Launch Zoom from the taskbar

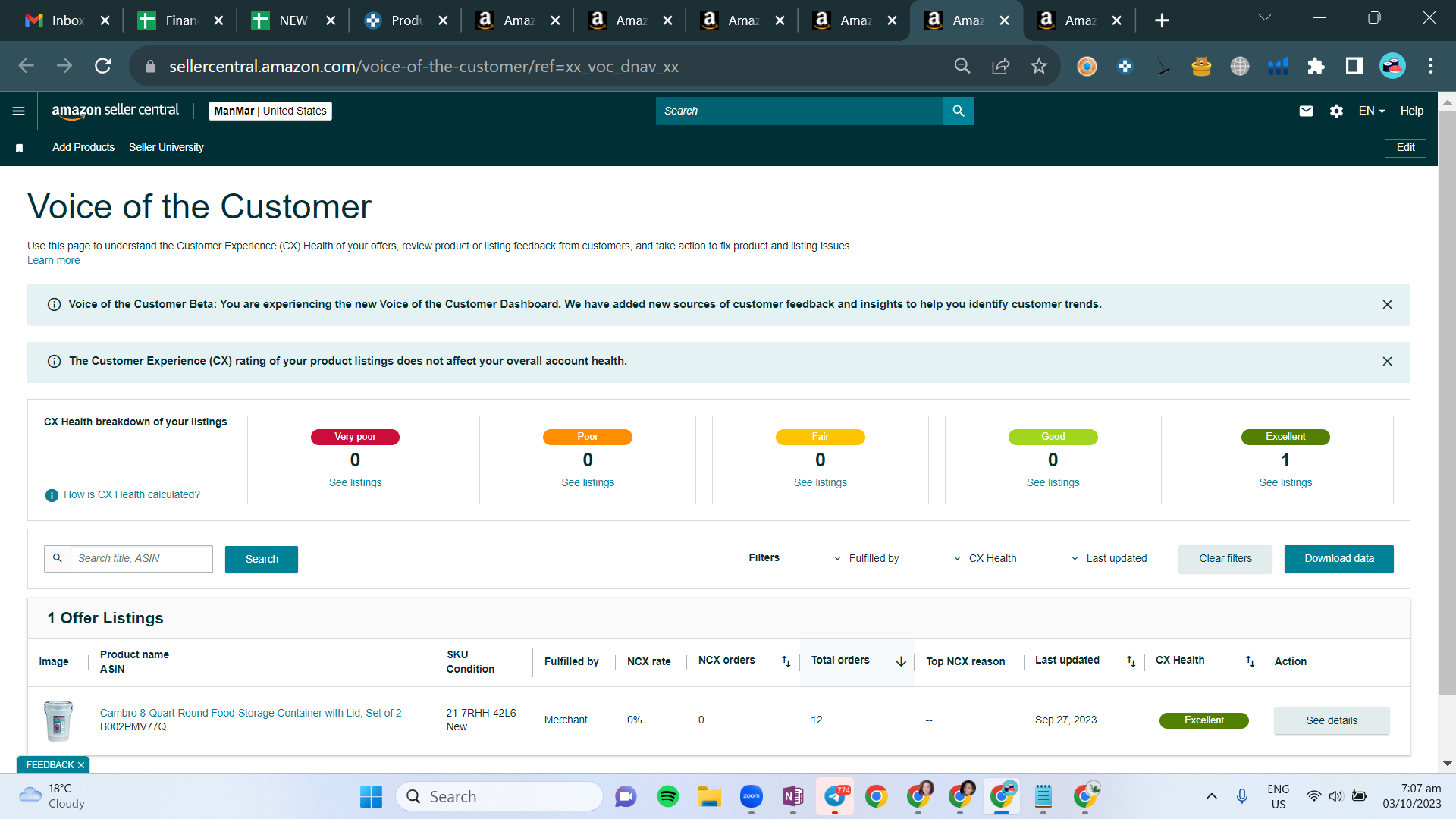(x=752, y=796)
